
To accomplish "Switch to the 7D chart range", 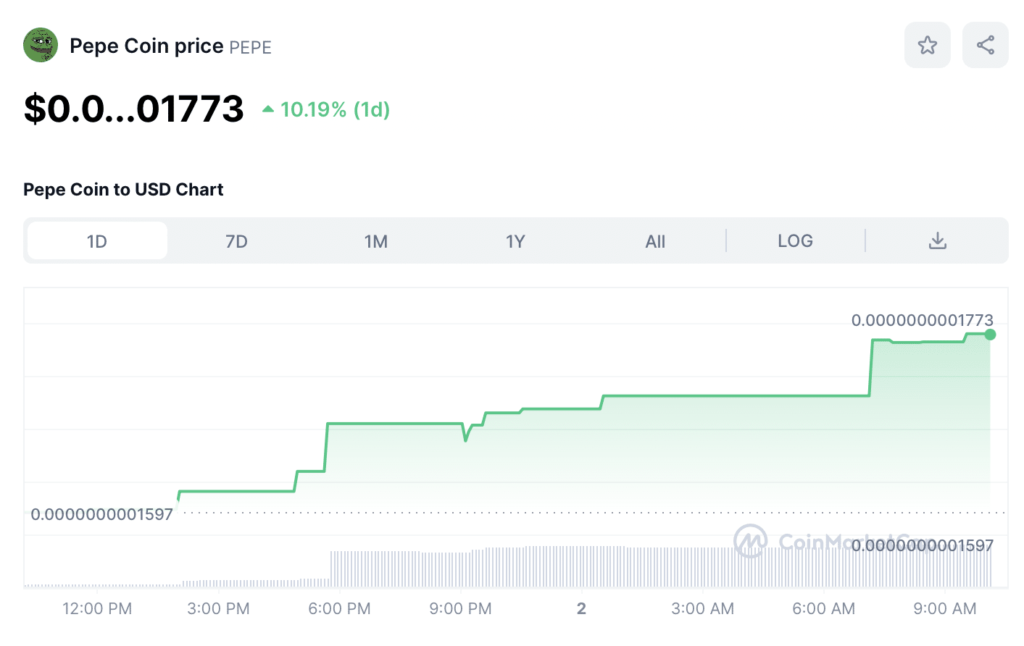I will tap(236, 241).
